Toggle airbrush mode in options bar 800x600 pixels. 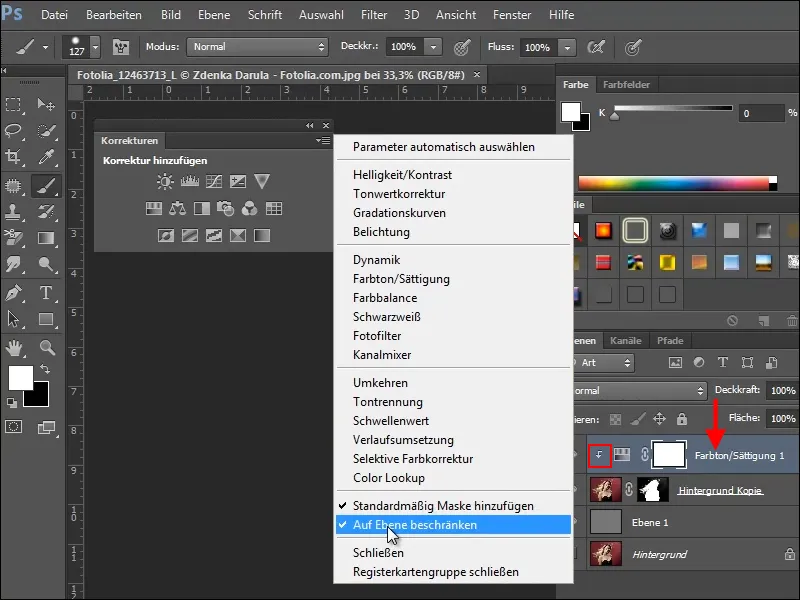[x=596, y=47]
